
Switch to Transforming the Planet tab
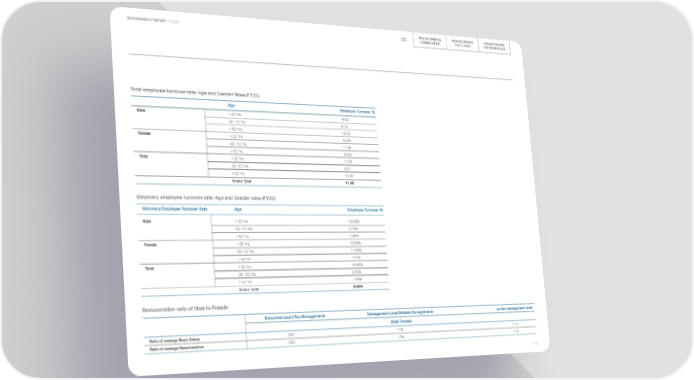462,44
